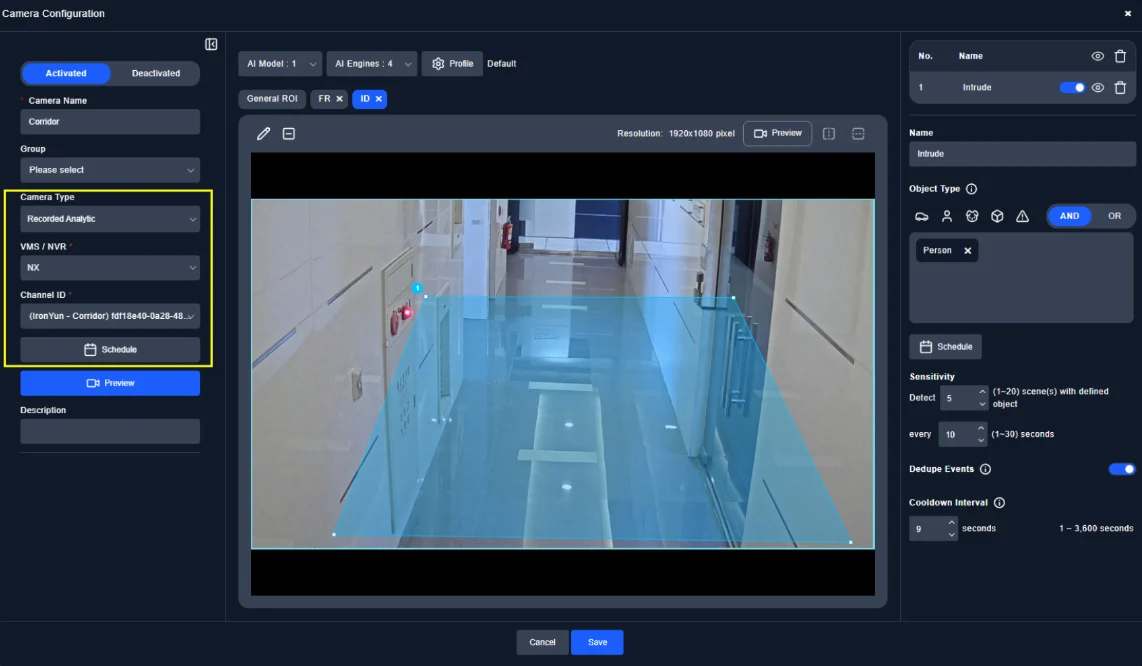Viewport: 1142px width, 666px height.
Task: Click the blue Preview button in sidebar
Action: (110, 383)
